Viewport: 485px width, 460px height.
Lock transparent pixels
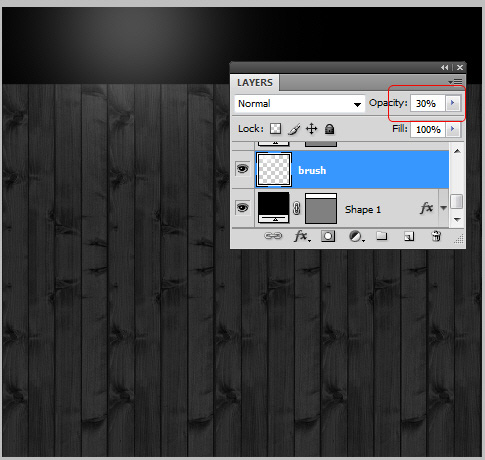275,129
